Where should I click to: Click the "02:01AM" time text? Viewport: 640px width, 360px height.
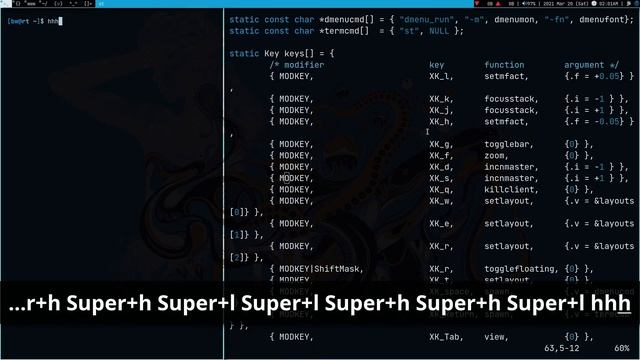pos(608,4)
